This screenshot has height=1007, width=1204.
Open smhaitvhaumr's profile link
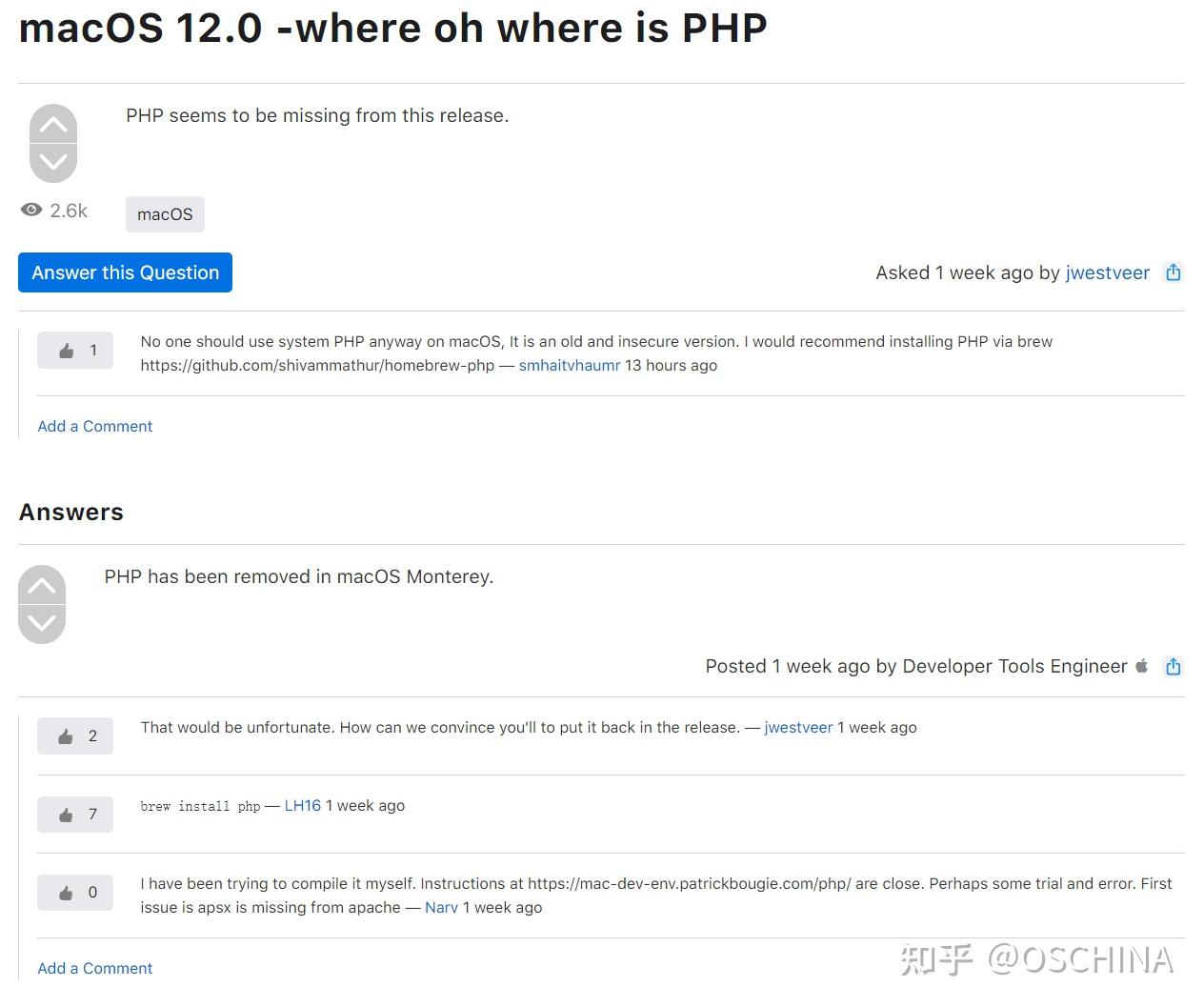(x=569, y=365)
